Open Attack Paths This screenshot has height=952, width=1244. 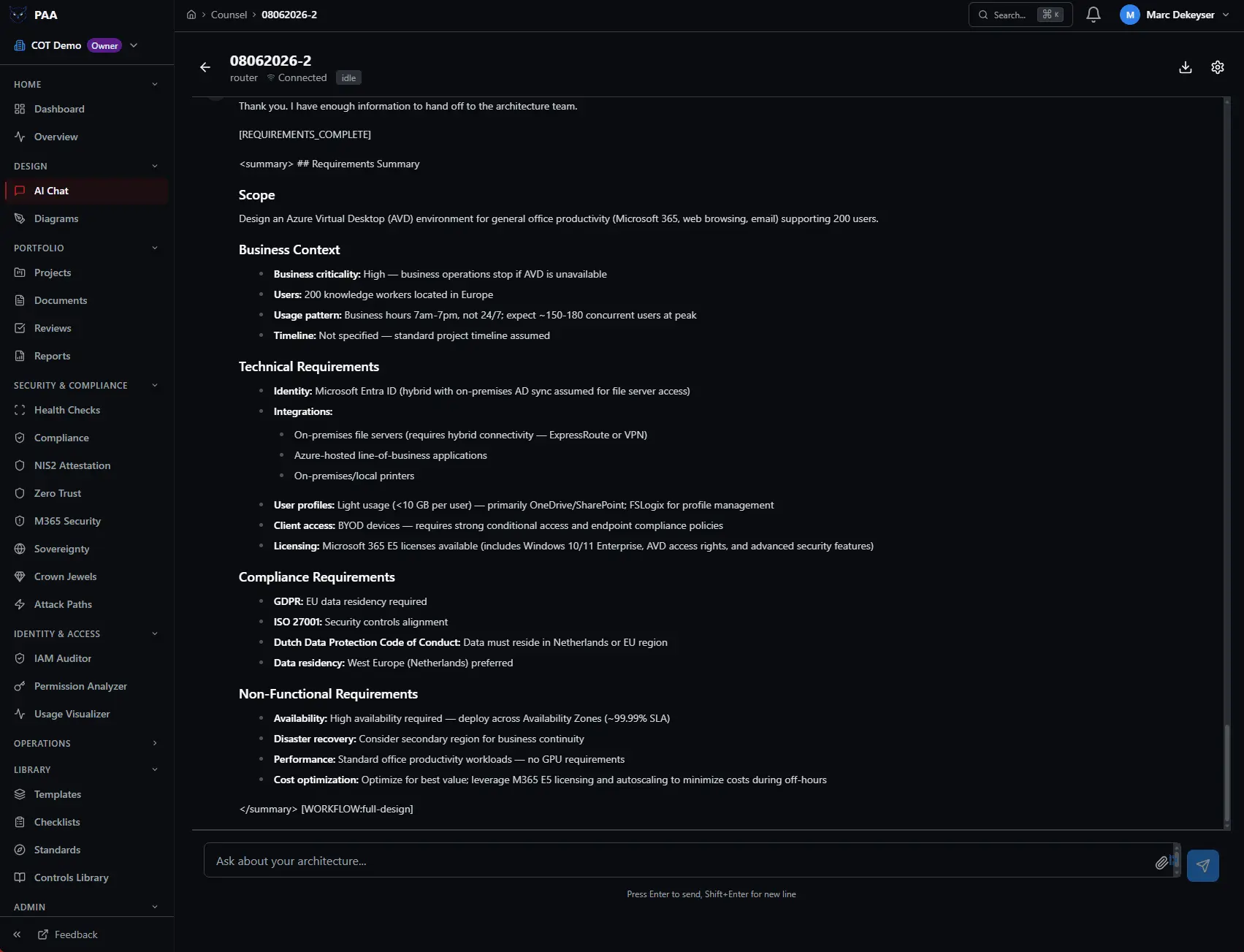coord(87,604)
